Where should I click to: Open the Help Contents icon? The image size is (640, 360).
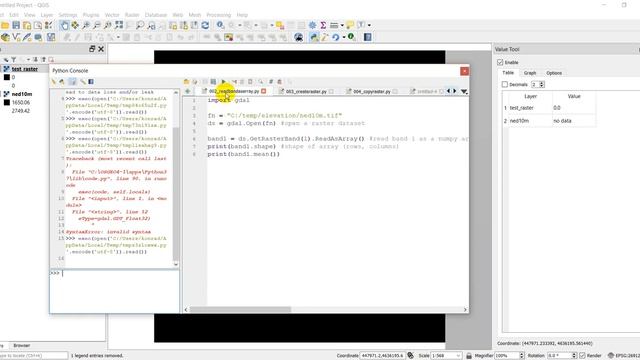point(367,38)
